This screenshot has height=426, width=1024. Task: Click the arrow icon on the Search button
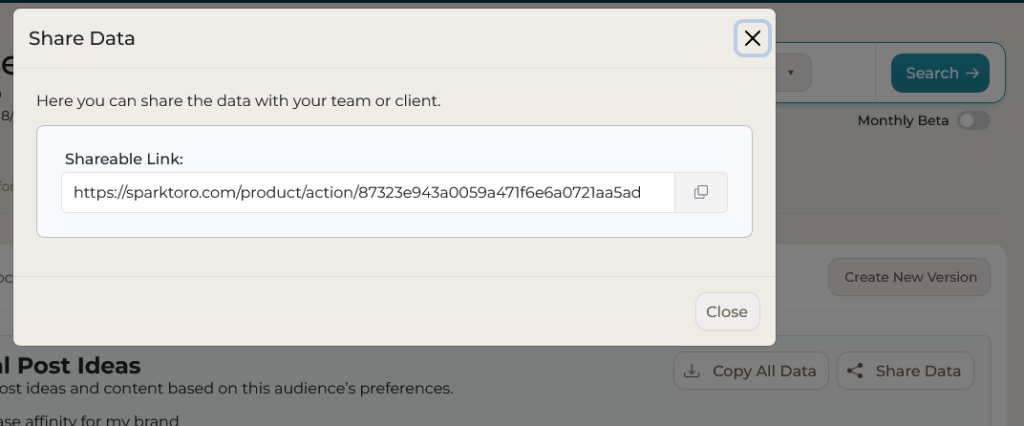972,73
